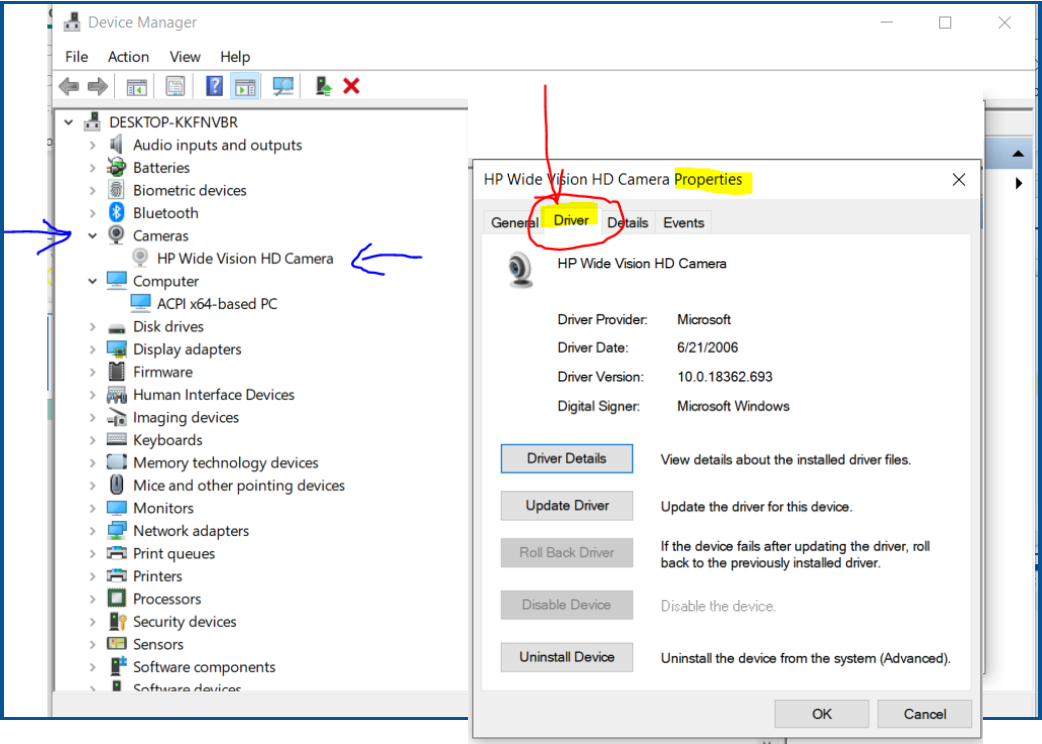1042x744 pixels.
Task: Click the Keyboards category icon
Action: click(116, 439)
